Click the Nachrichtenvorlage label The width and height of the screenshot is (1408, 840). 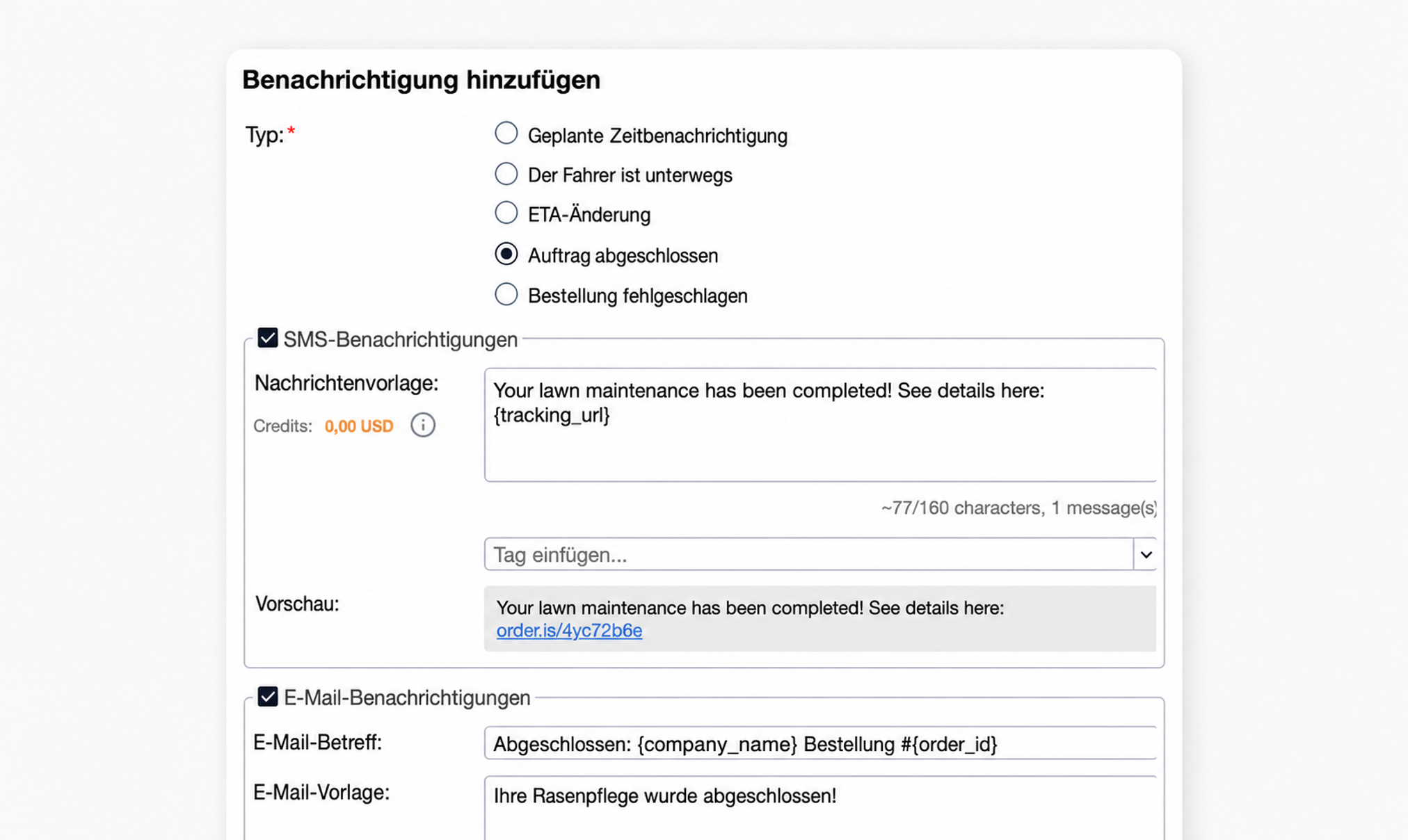(x=346, y=382)
